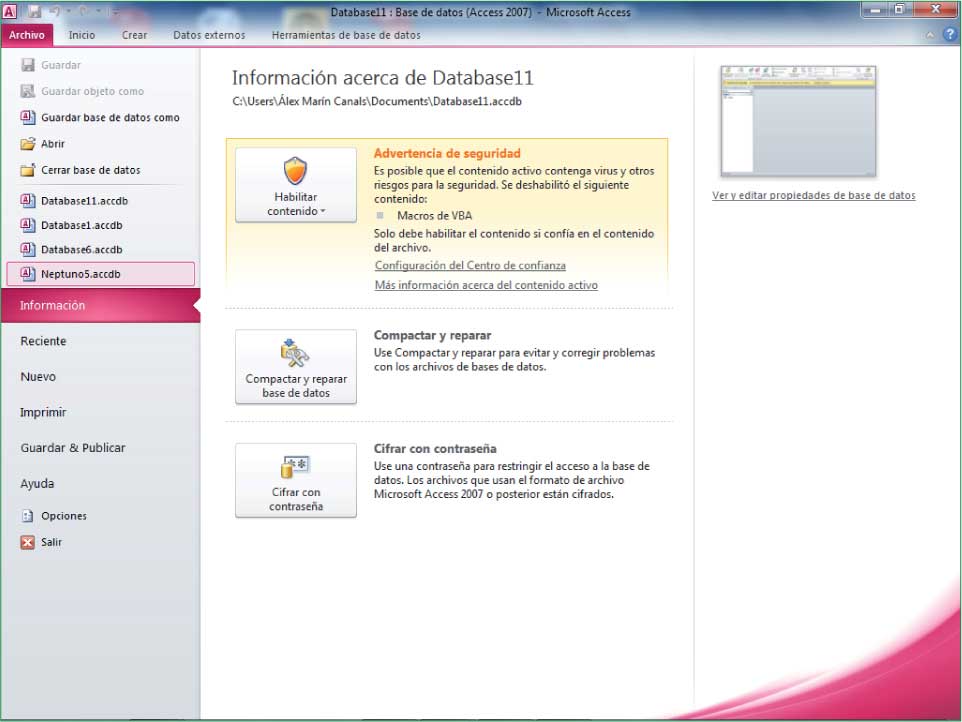Click the Macros de VBA entry

click(x=434, y=216)
